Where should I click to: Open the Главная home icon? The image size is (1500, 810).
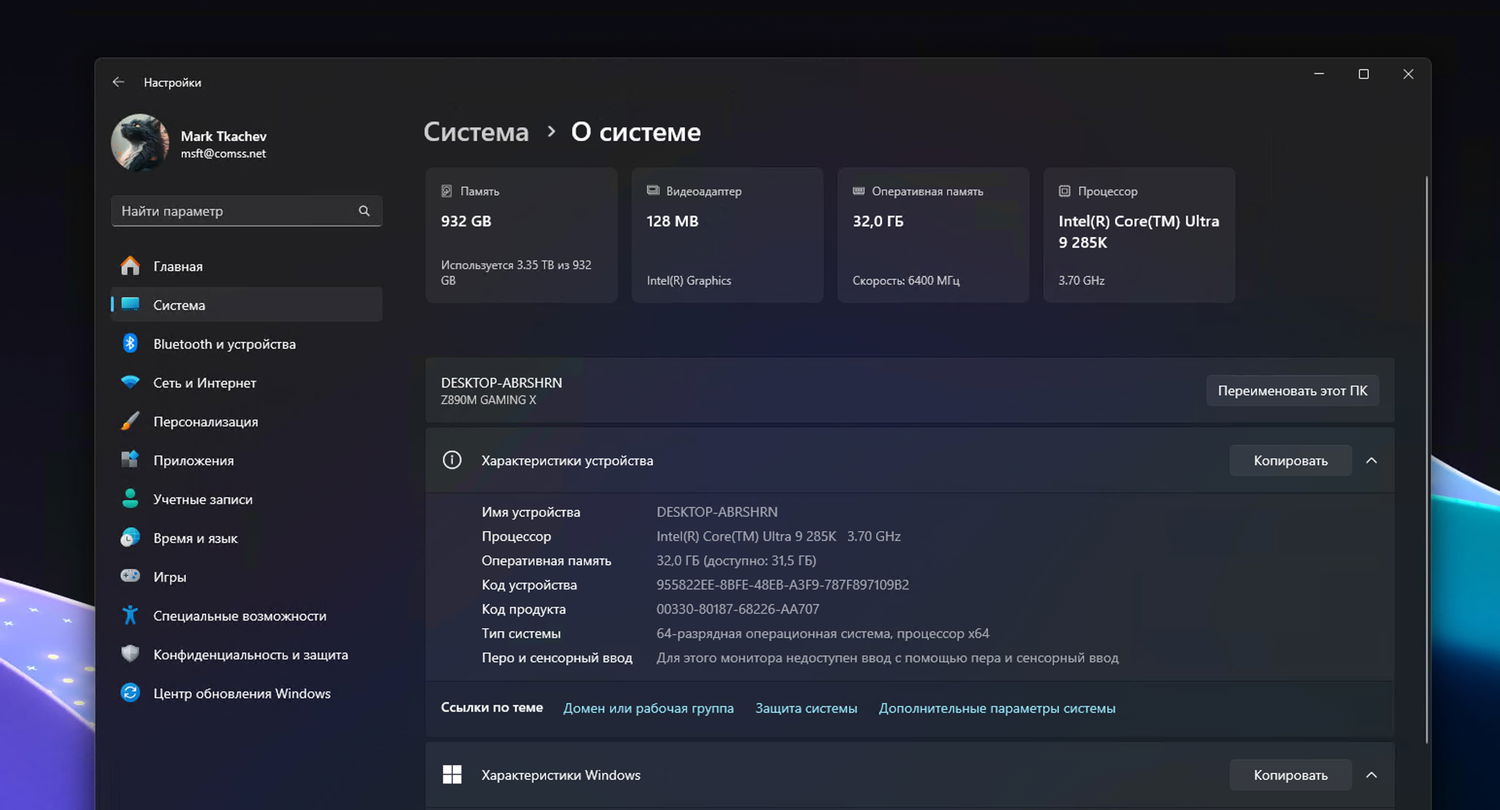click(x=130, y=266)
